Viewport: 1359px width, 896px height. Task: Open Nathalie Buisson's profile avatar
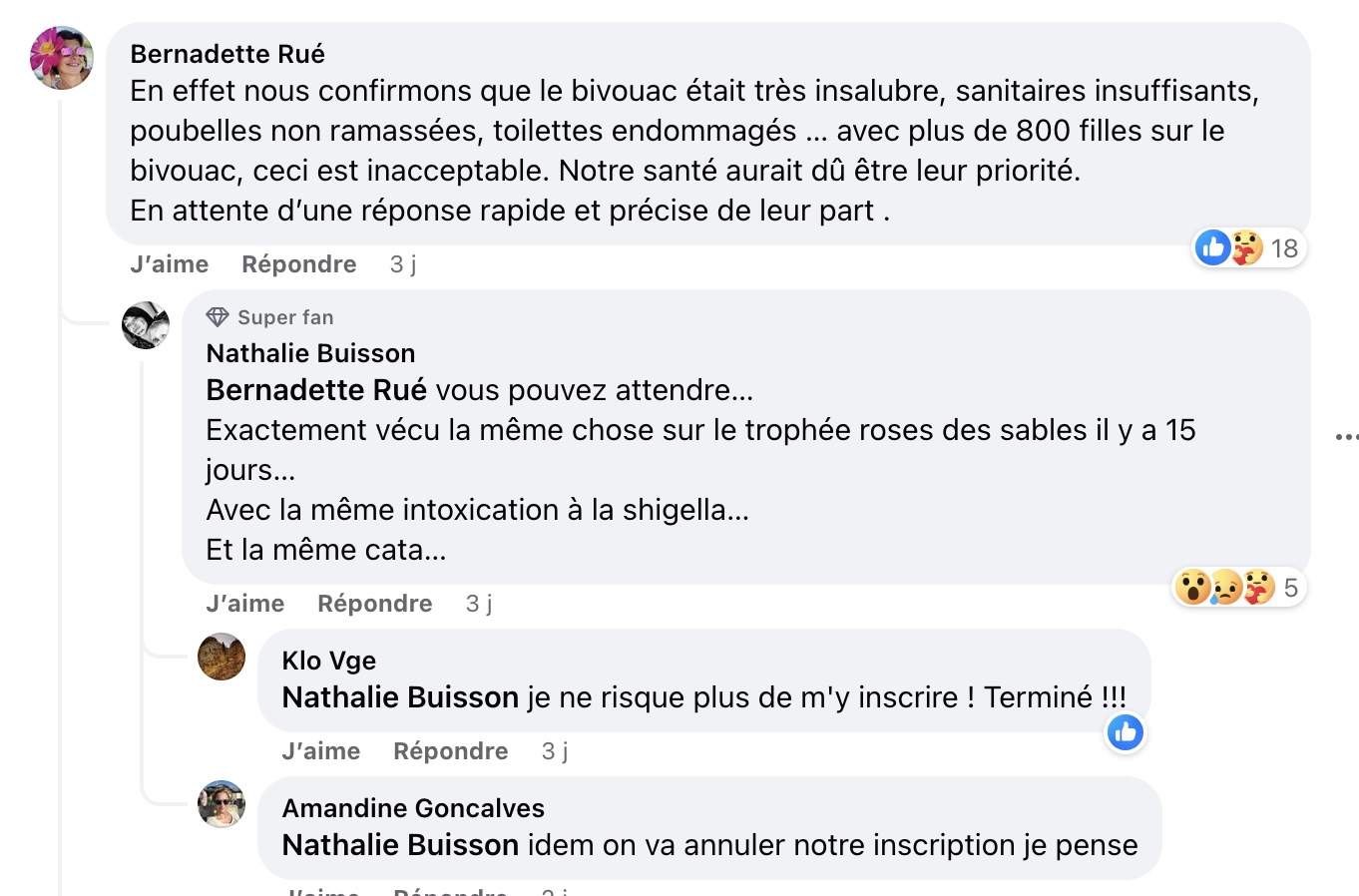(x=146, y=325)
